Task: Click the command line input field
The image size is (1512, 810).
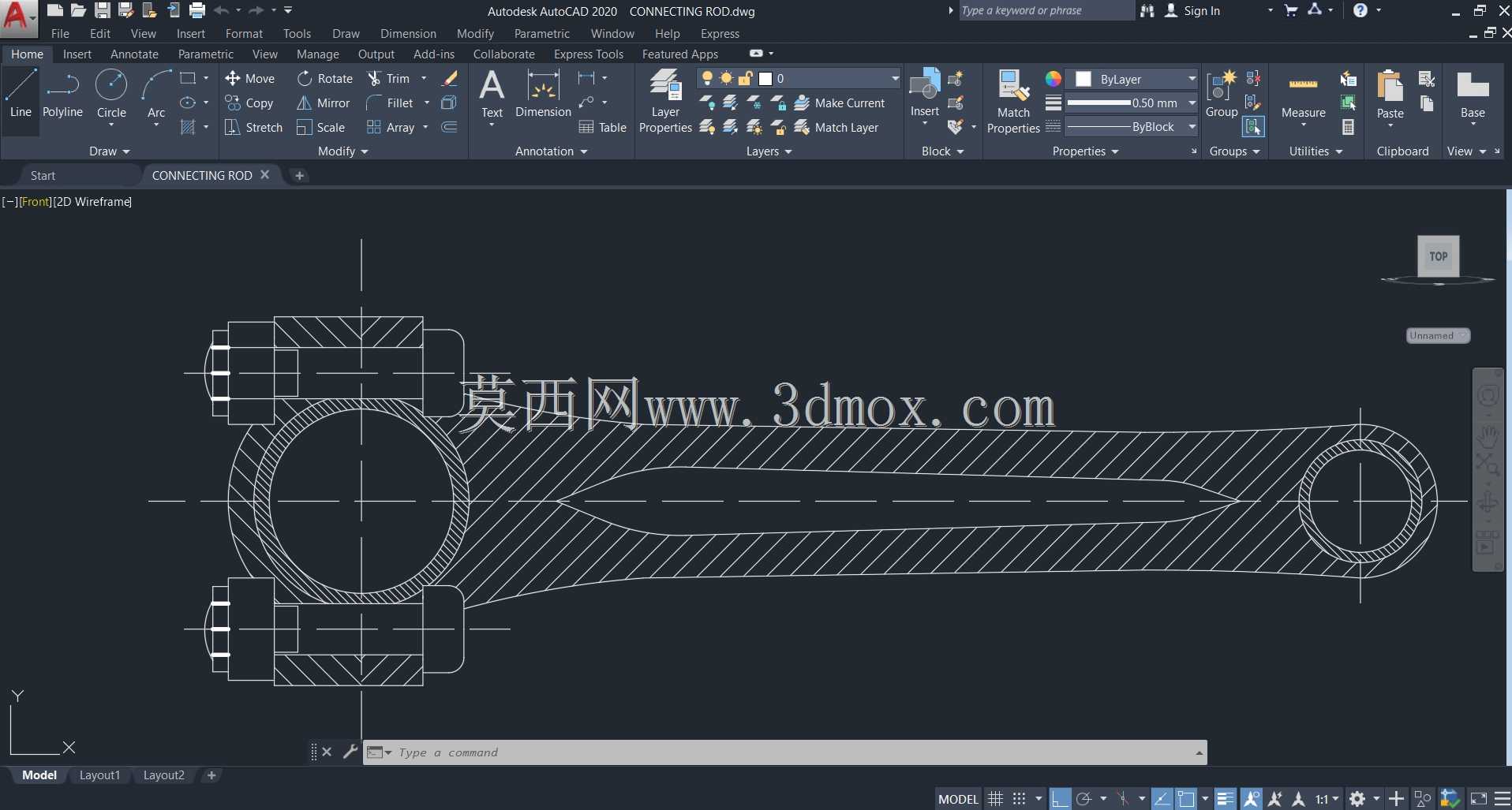Action: pyautogui.click(x=795, y=752)
